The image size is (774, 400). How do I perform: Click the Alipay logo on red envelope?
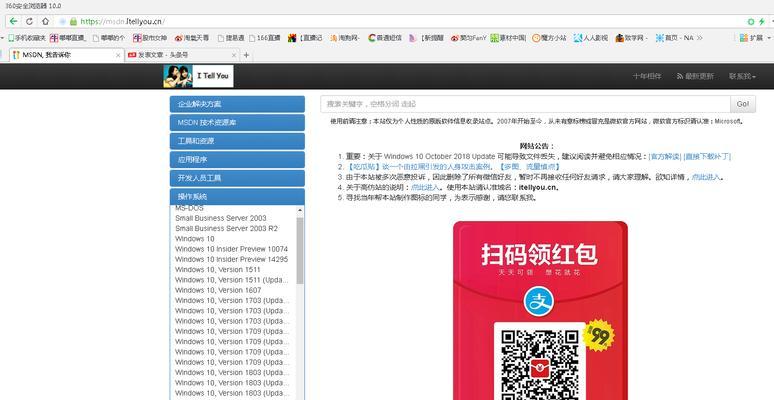(x=539, y=301)
